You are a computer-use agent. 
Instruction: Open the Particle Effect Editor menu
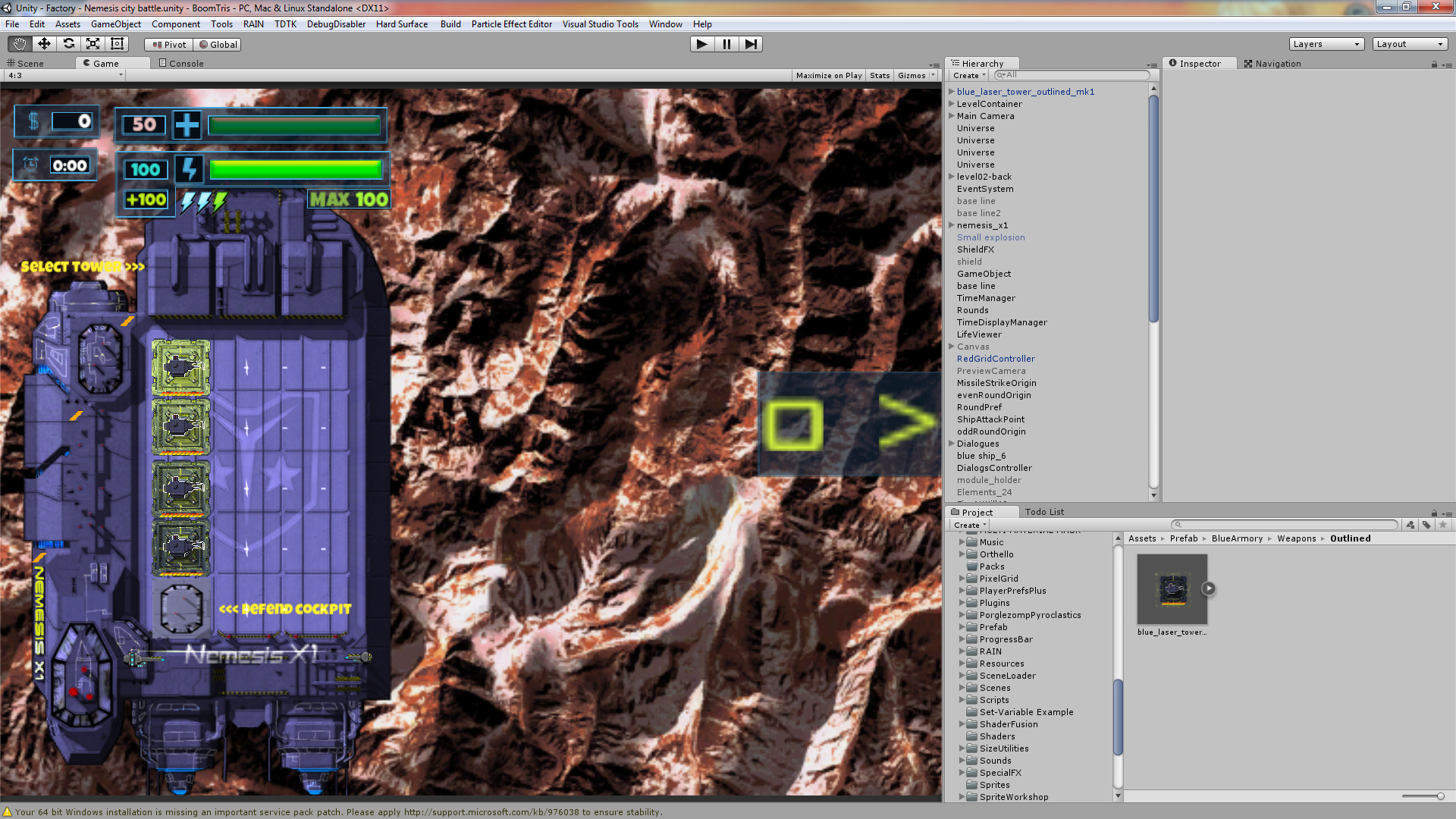[511, 24]
